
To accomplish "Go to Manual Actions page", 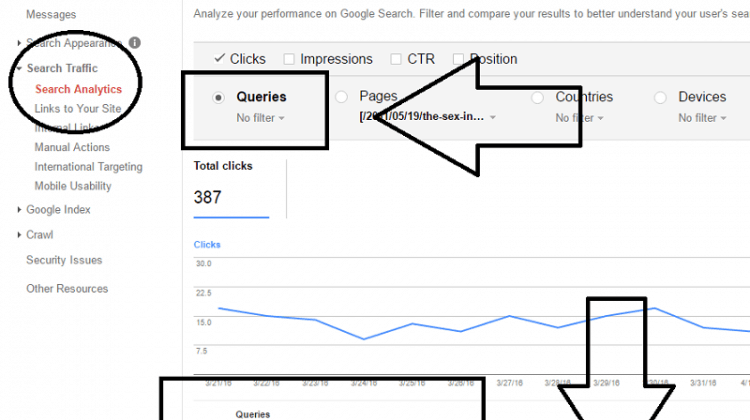I will (72, 147).
